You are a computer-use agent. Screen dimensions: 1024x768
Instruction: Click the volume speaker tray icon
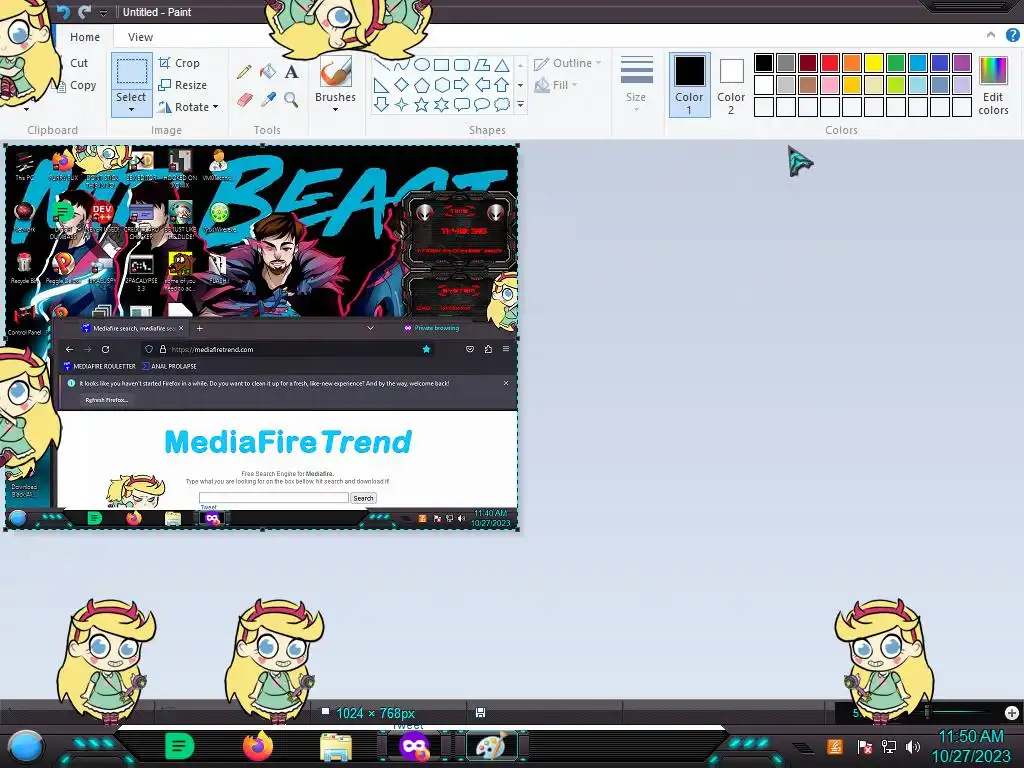(x=913, y=746)
